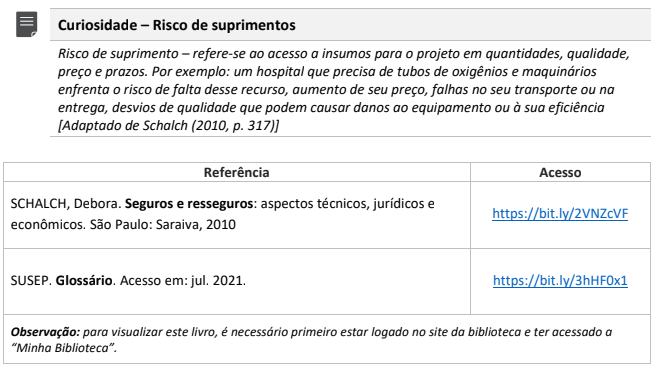Click the 'Acesso' column header
Screen dimensions: 658x372
[x=560, y=173]
